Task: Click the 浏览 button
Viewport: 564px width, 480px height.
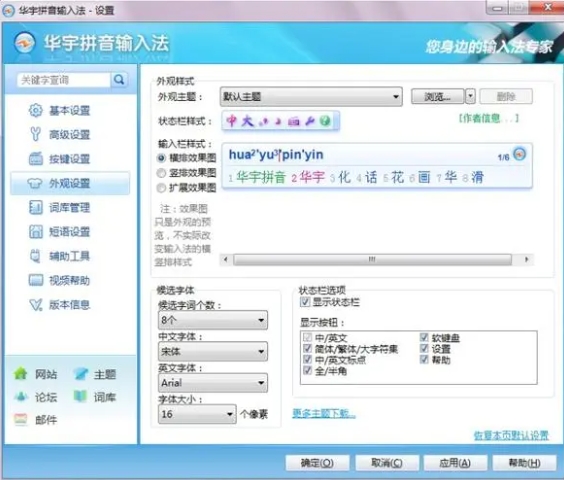Action: click(x=437, y=96)
